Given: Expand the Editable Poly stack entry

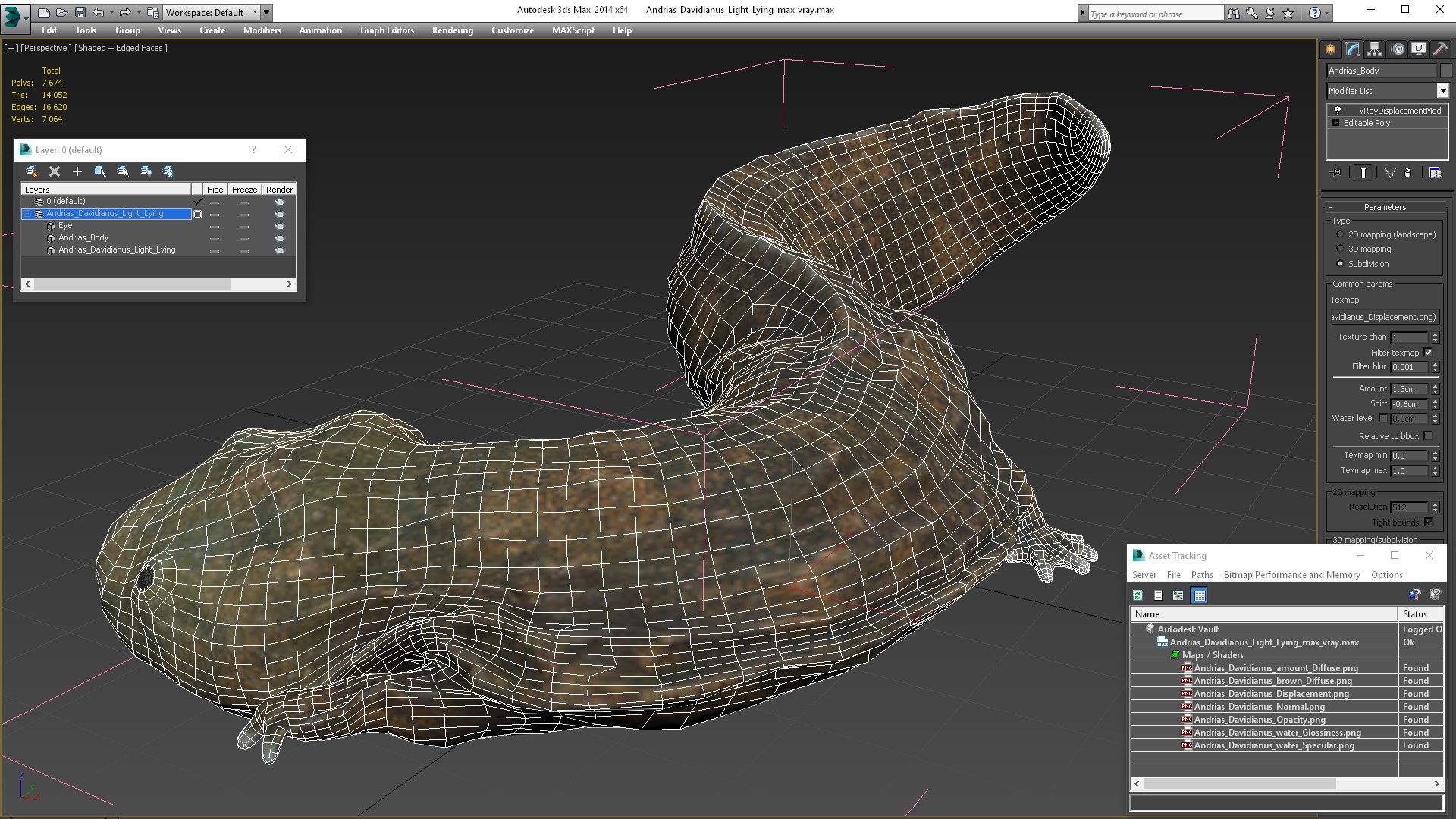Looking at the screenshot, I should pyautogui.click(x=1336, y=123).
